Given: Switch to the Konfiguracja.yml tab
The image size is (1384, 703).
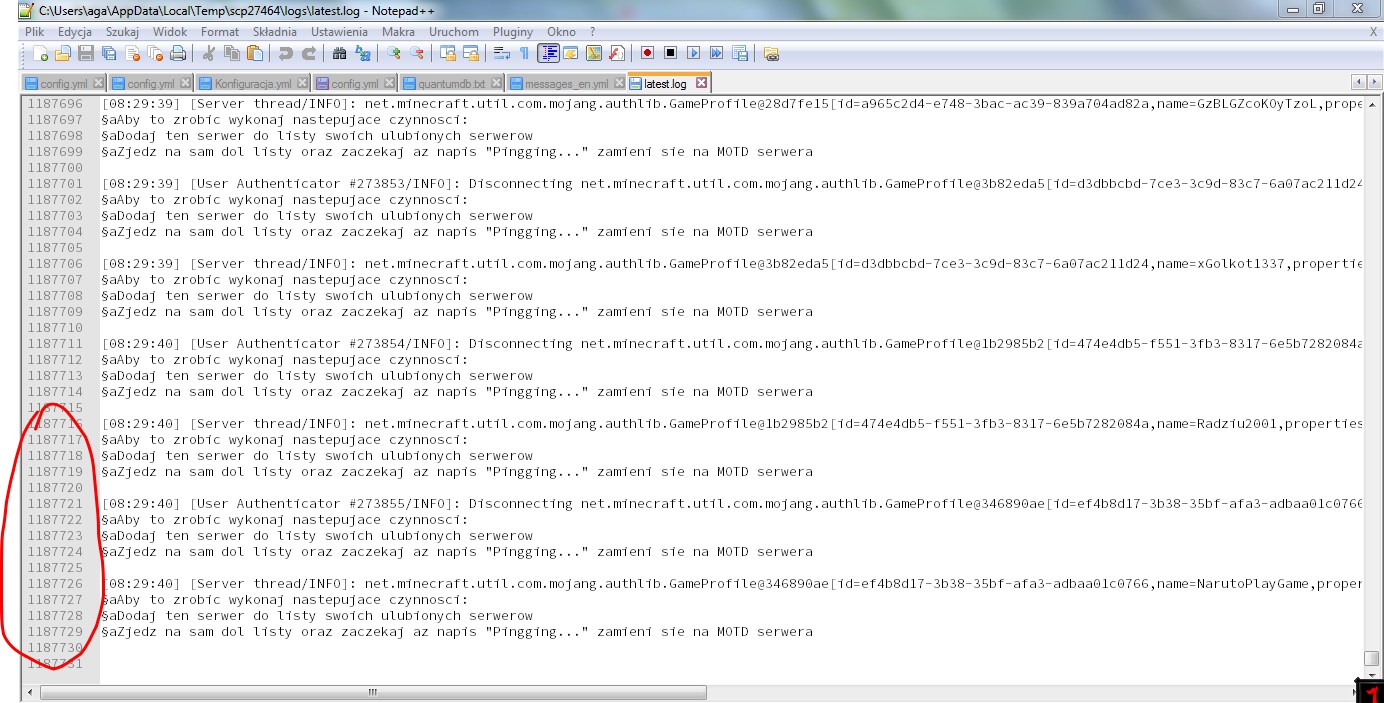Looking at the screenshot, I should [254, 83].
